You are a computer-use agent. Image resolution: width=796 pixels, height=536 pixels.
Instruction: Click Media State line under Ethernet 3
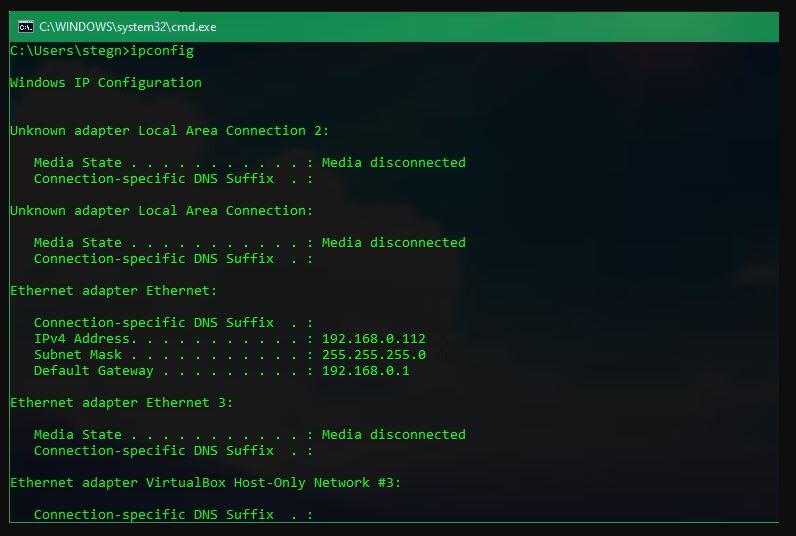point(250,435)
